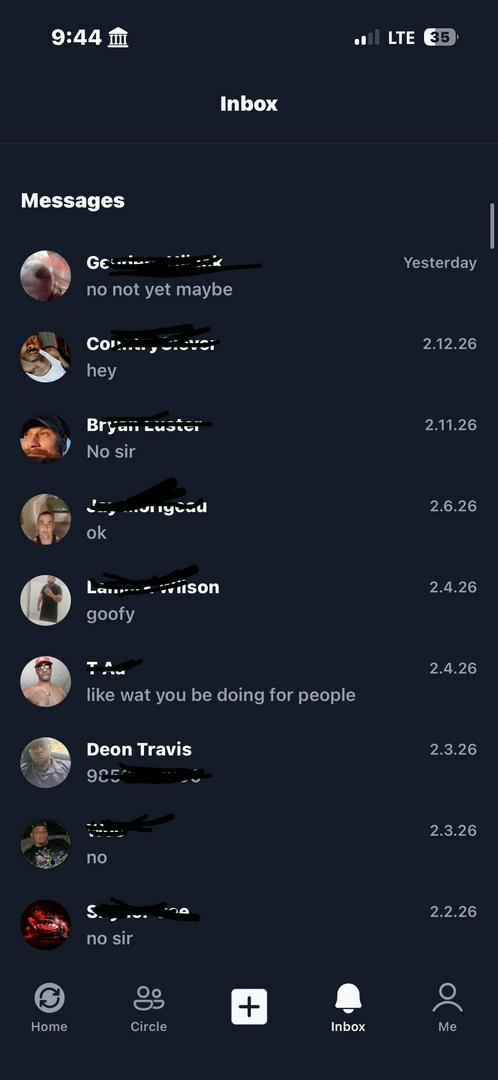498x1080 pixels.
Task: Tap the cellular signal bars icon
Action: click(366, 38)
